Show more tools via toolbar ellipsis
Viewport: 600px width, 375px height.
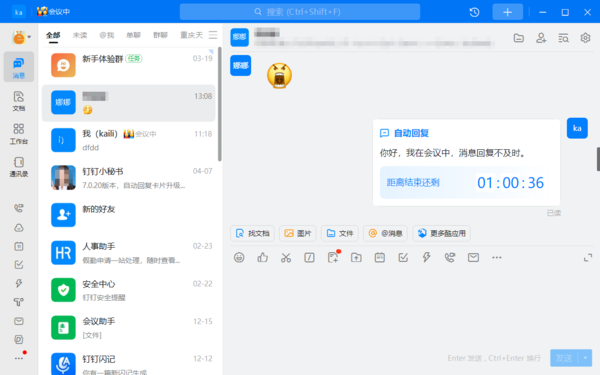(497, 258)
